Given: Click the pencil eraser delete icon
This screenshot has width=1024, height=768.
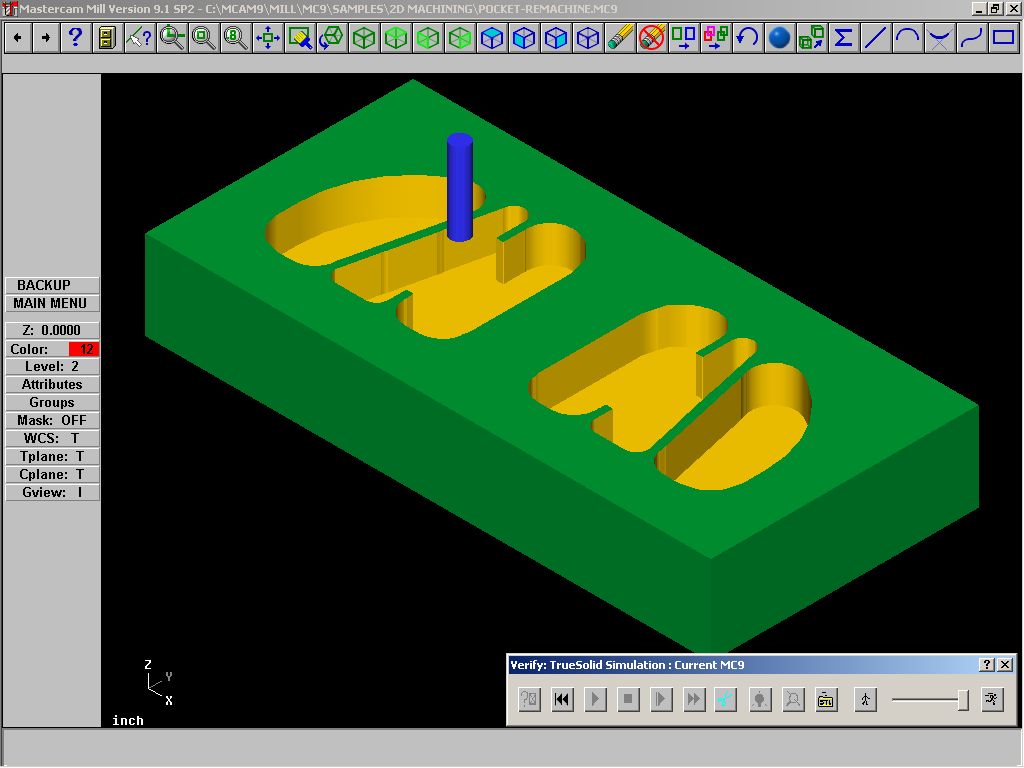Looking at the screenshot, I should coord(620,38).
